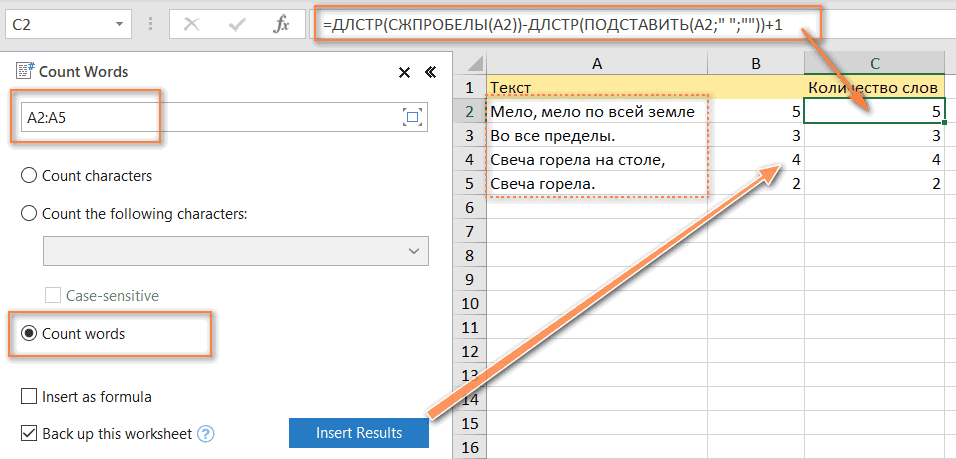
Task: Click cell A3 containing Во все пределы
Action: click(596, 135)
